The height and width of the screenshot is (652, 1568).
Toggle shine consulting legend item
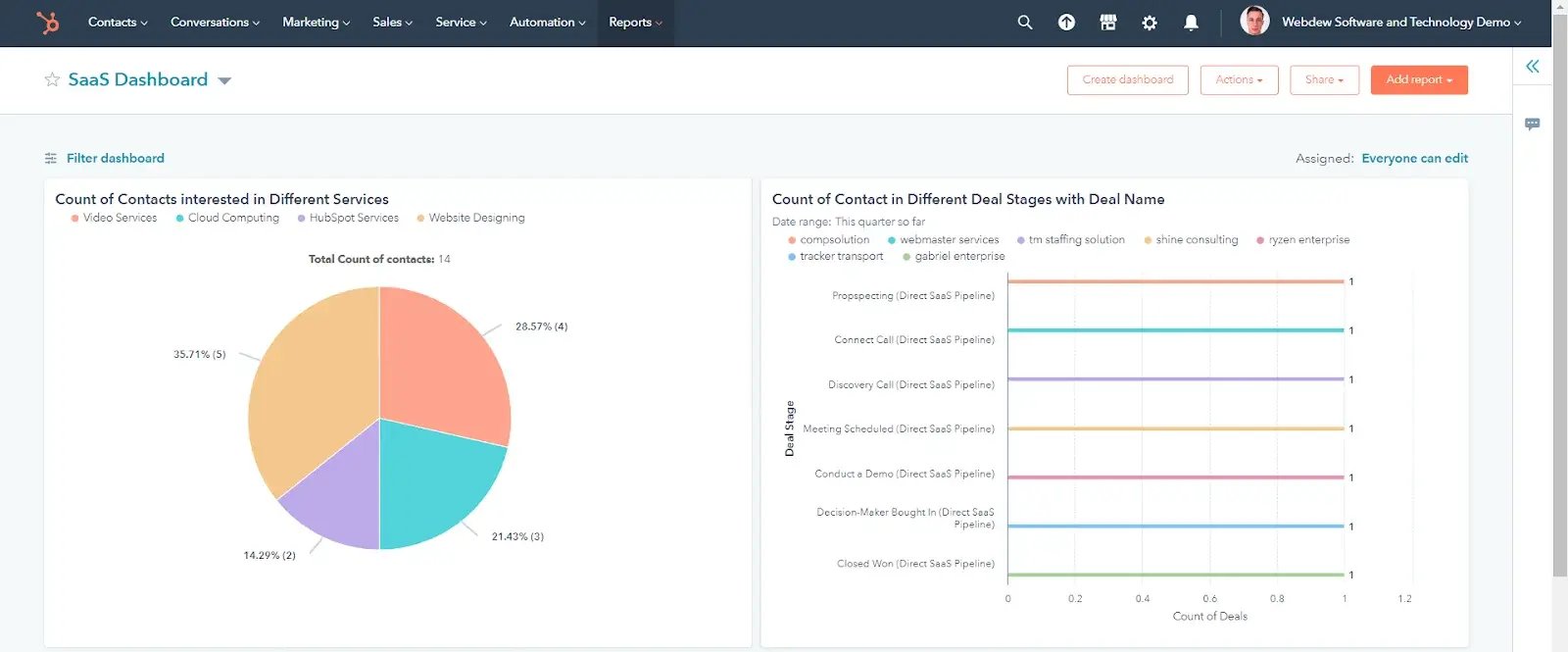tap(1191, 239)
